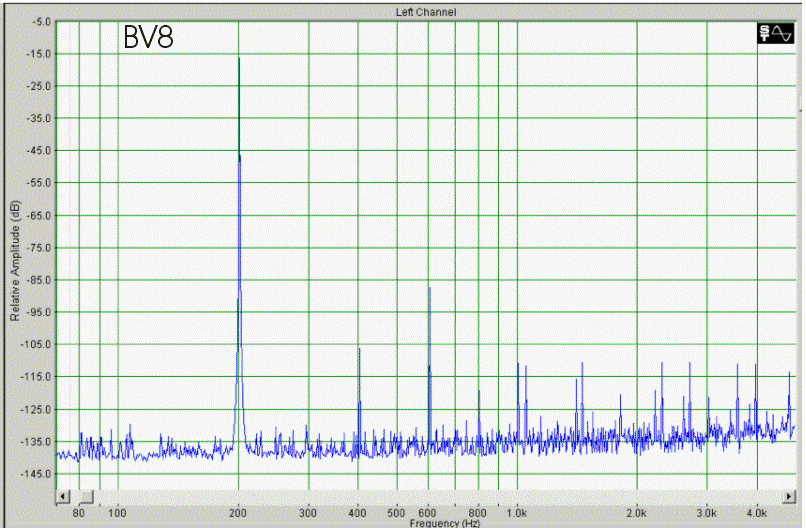The width and height of the screenshot is (806, 528).
Task: Click the tip of the 200 Hz fundamental peak
Action: 239,59
